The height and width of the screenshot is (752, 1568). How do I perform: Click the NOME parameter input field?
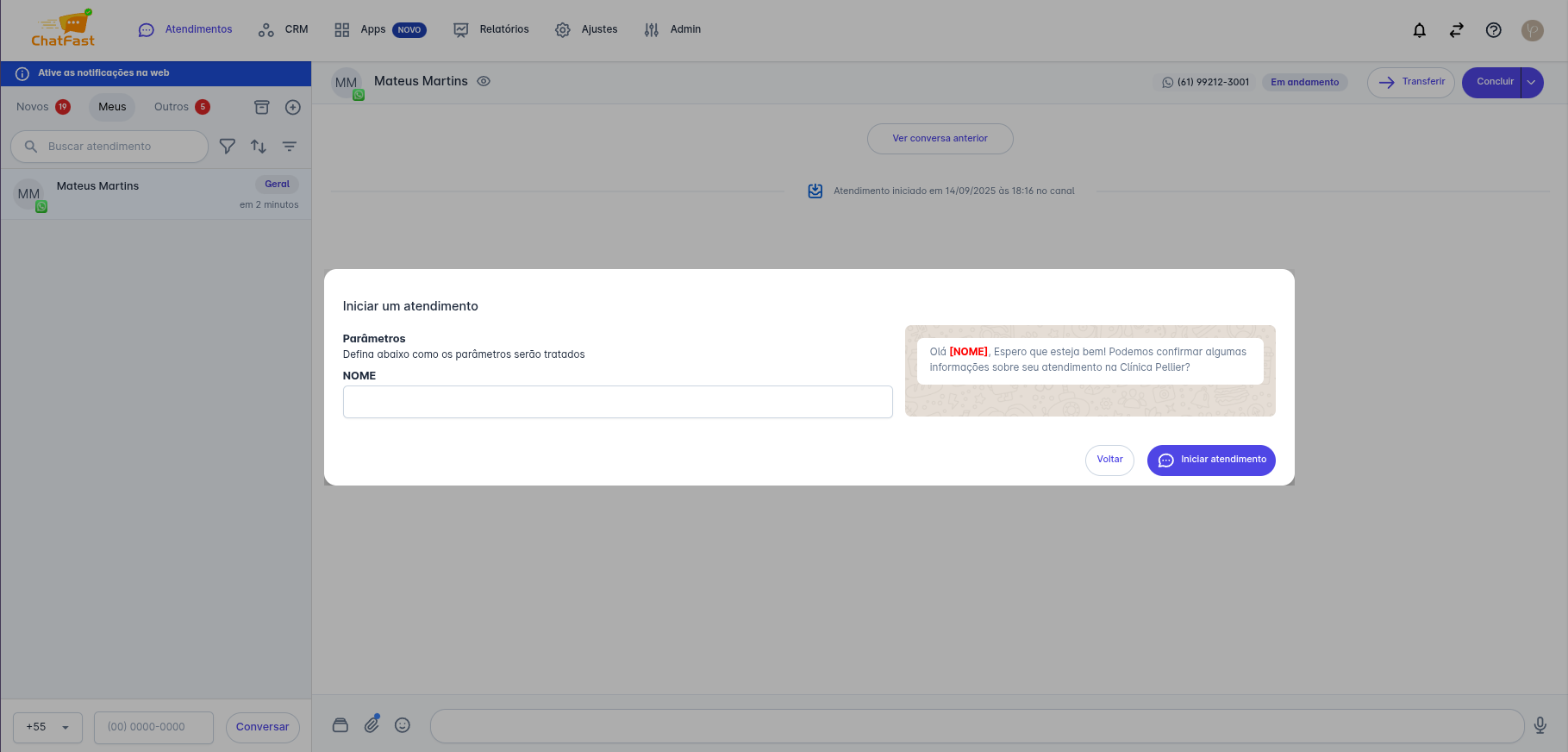[617, 402]
